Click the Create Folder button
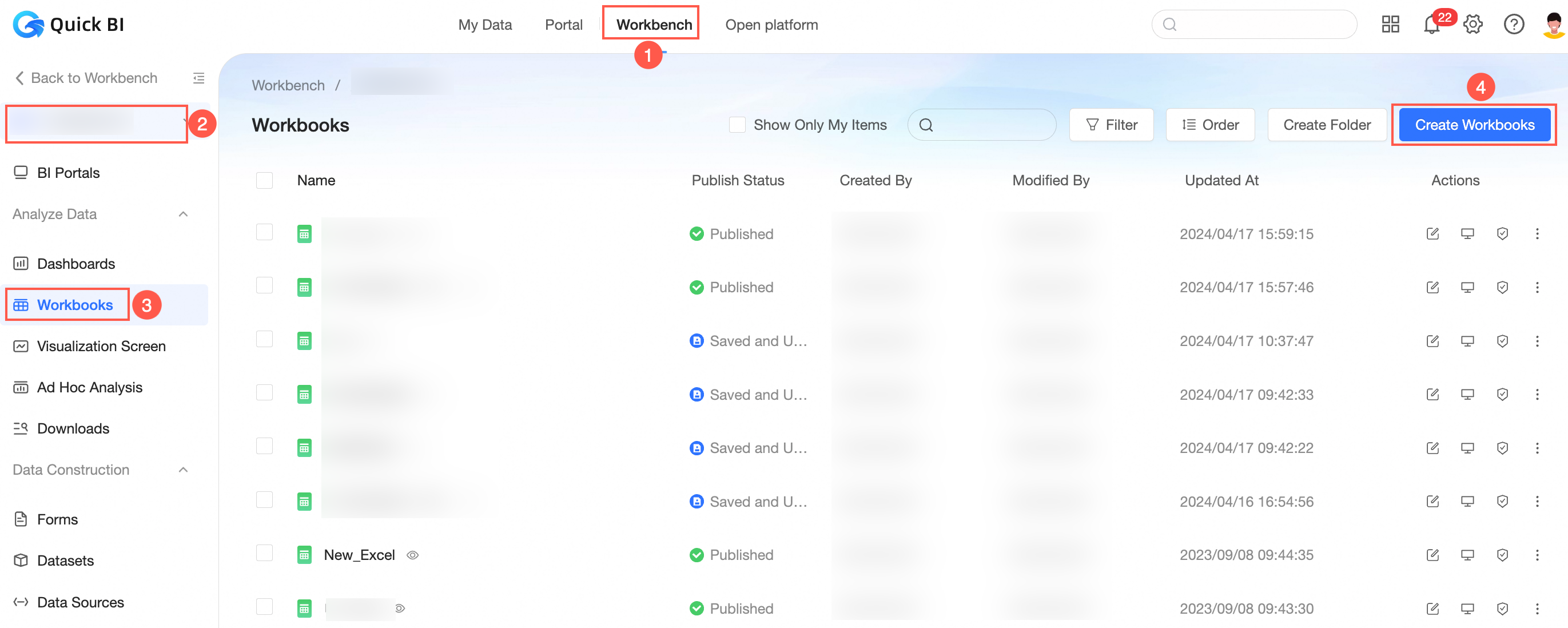The height and width of the screenshot is (628, 1568). click(1327, 125)
